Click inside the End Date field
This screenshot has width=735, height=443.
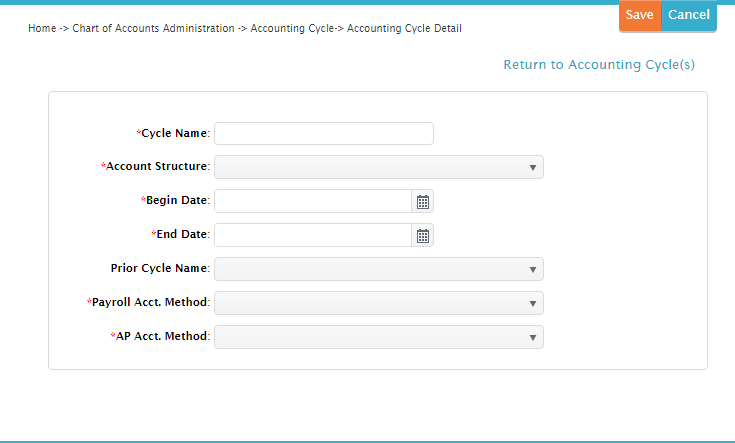pos(313,235)
